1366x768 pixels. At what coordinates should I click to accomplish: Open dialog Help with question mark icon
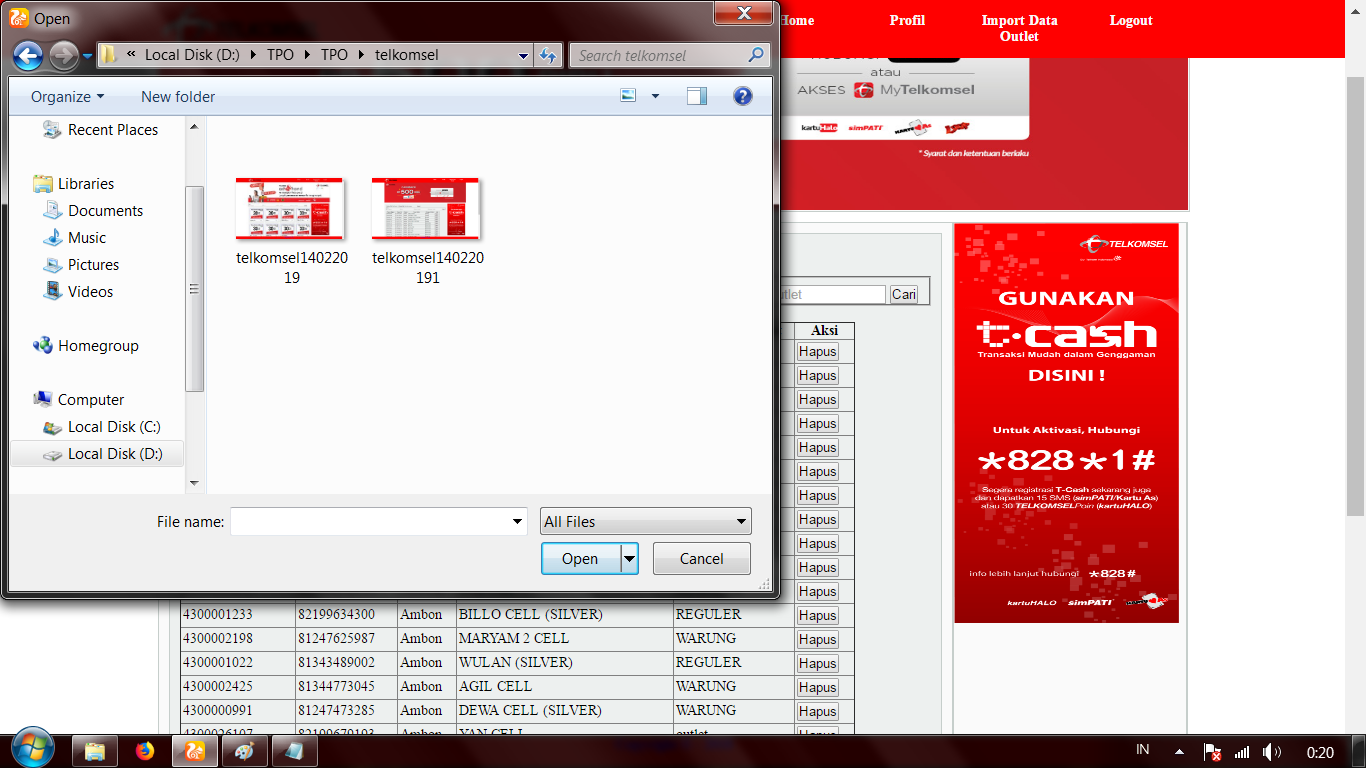point(742,96)
